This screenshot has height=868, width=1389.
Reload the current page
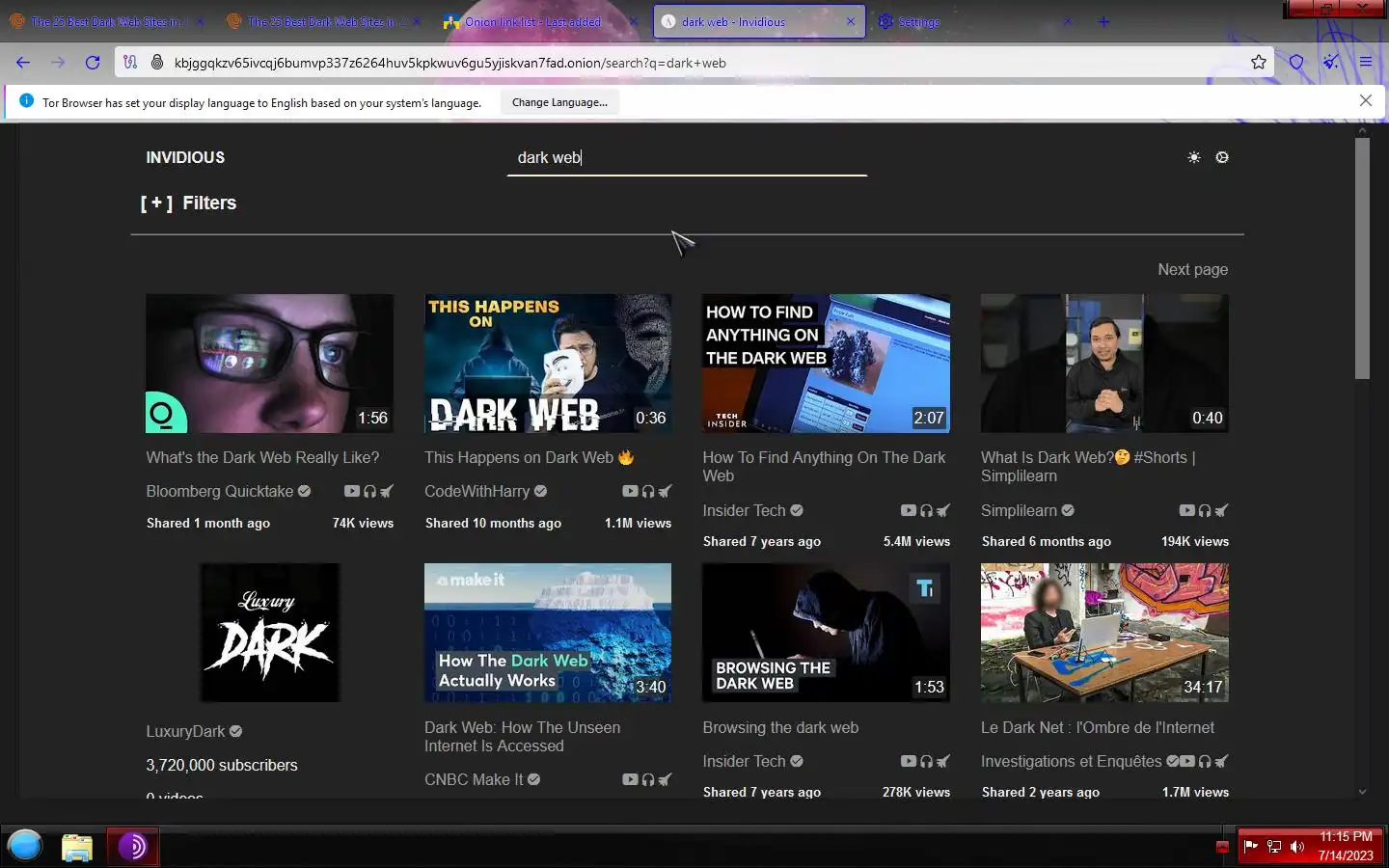93,63
